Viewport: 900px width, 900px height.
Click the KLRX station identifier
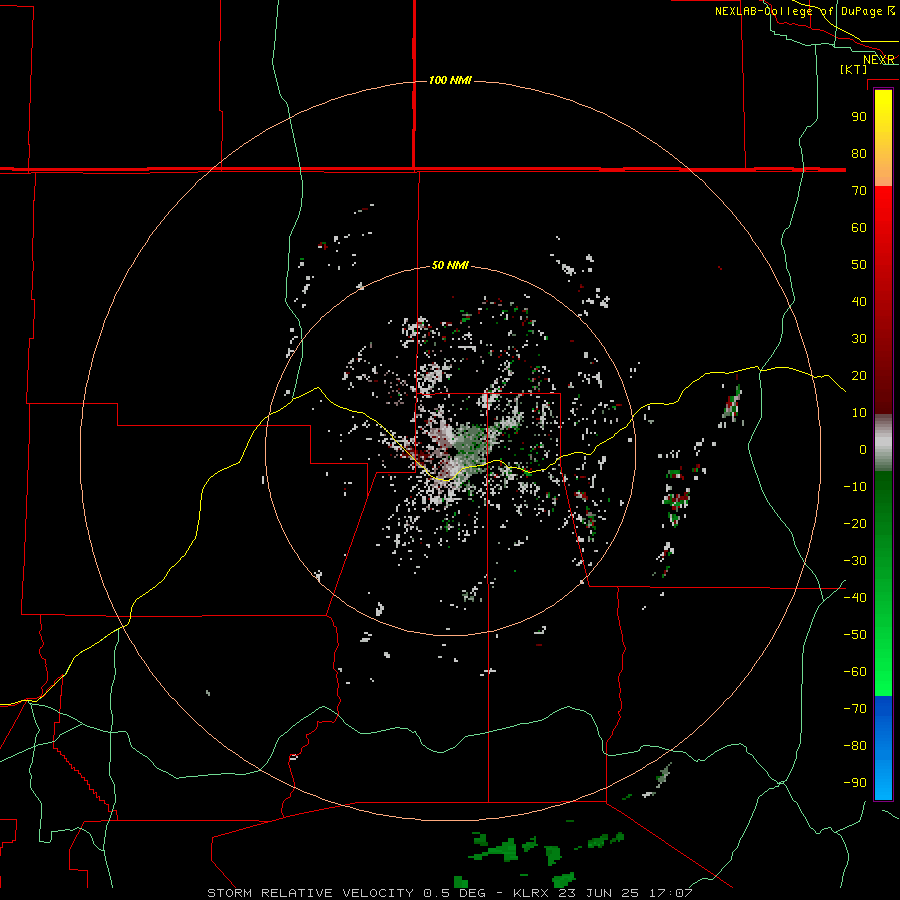[531, 893]
